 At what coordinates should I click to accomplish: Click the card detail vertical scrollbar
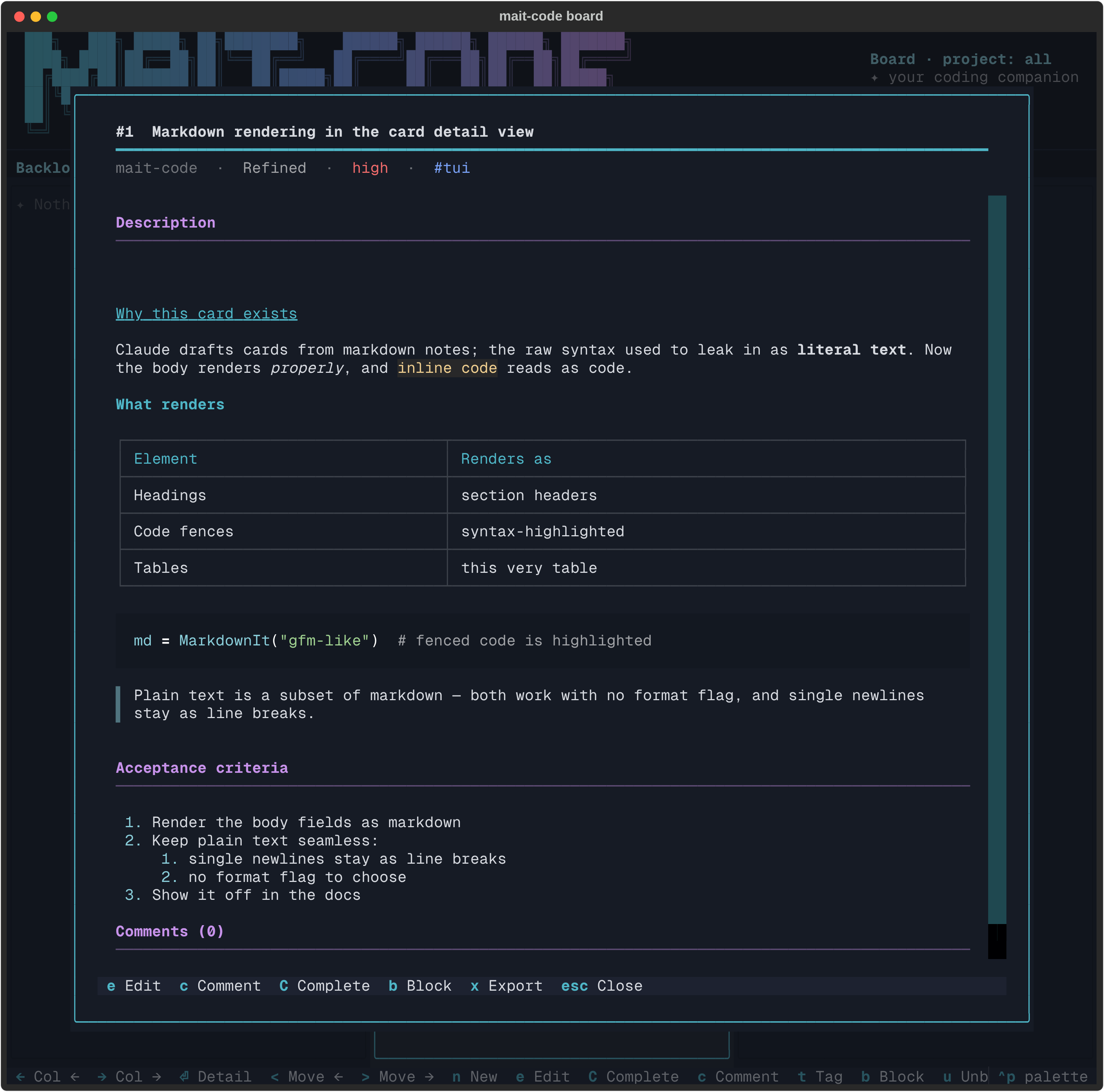[x=997, y=577]
